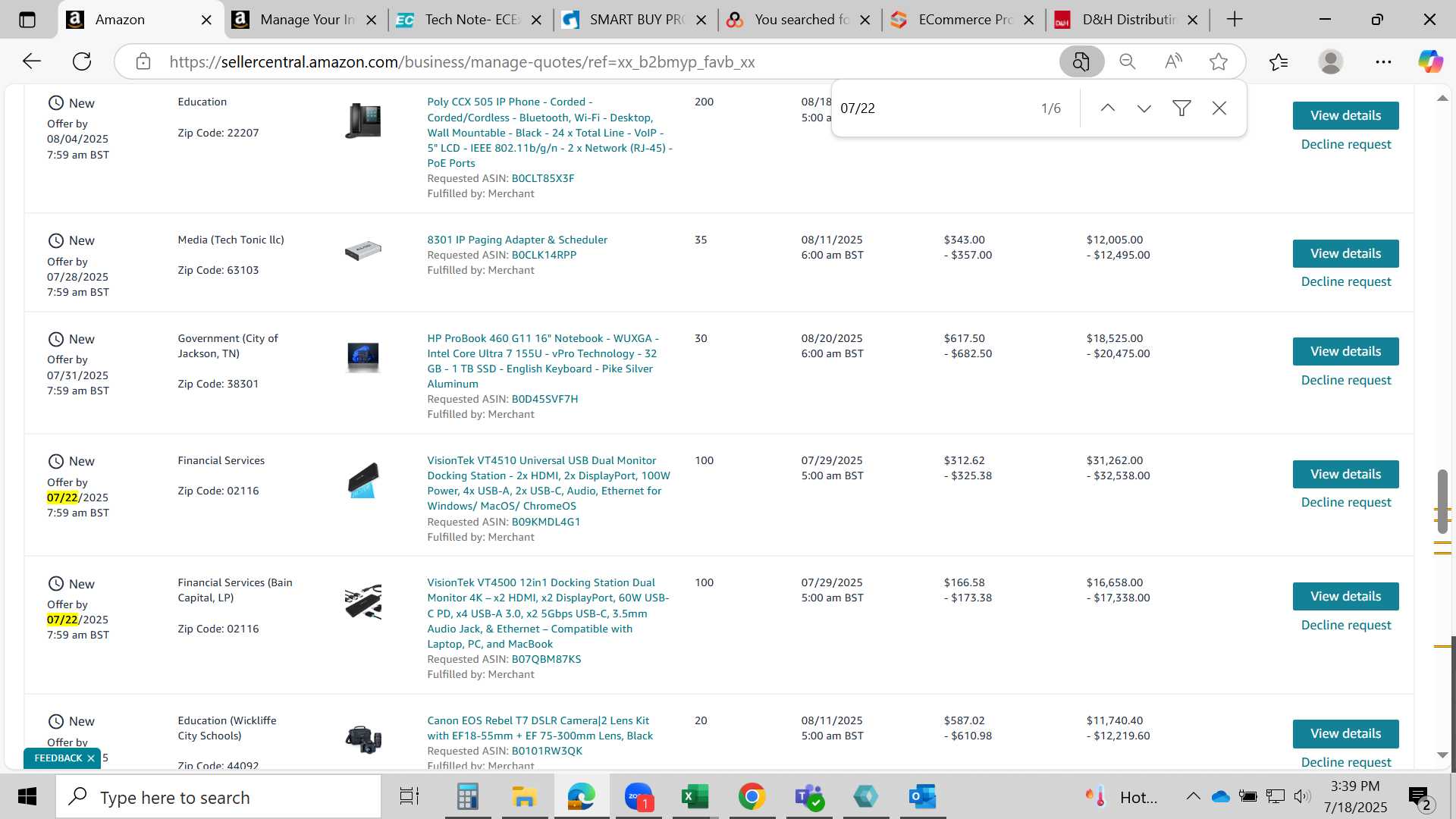Screen dimensions: 1456x819
Task: Open the FEEDBACK tab
Action: click(x=58, y=758)
